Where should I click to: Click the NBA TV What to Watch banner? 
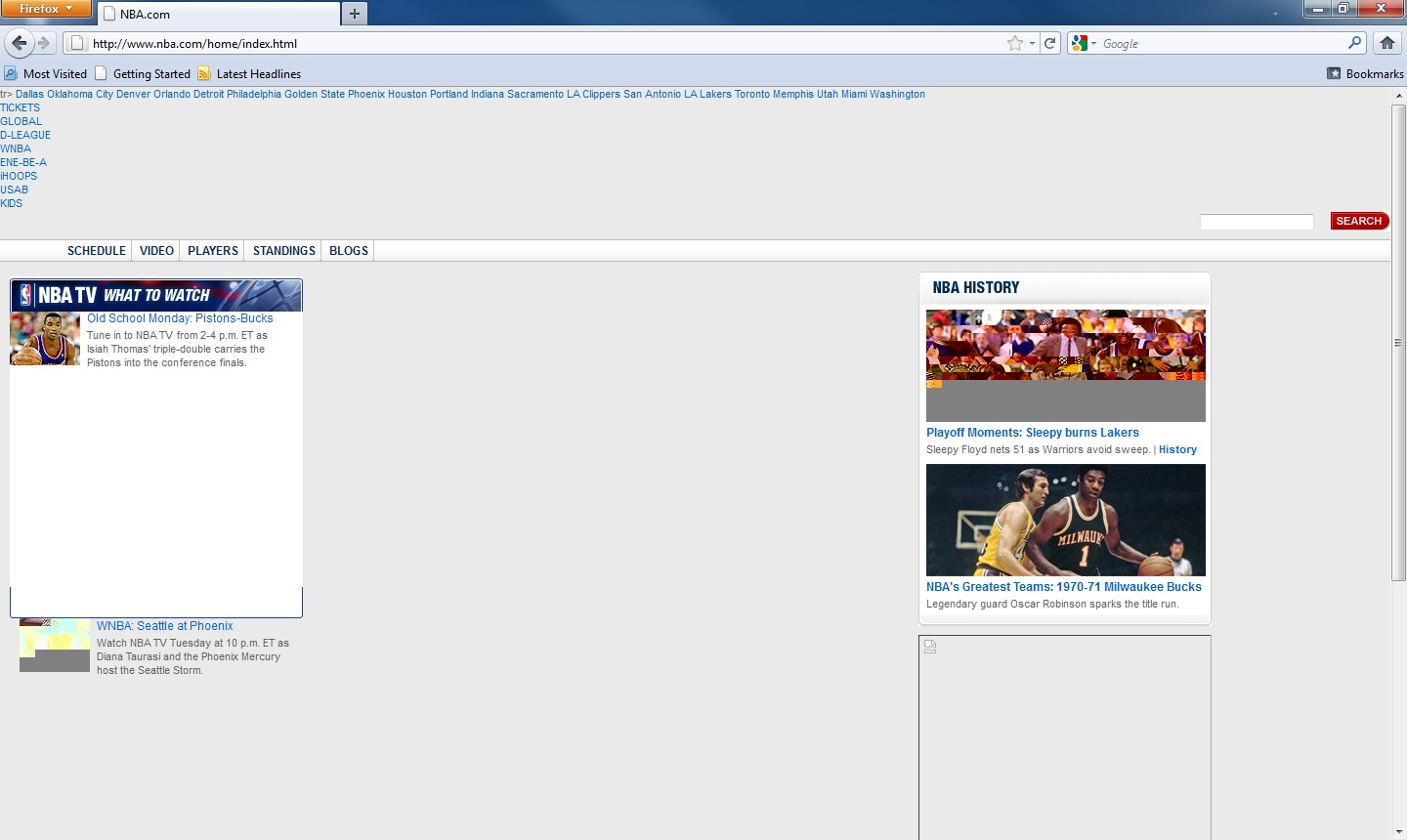(156, 295)
